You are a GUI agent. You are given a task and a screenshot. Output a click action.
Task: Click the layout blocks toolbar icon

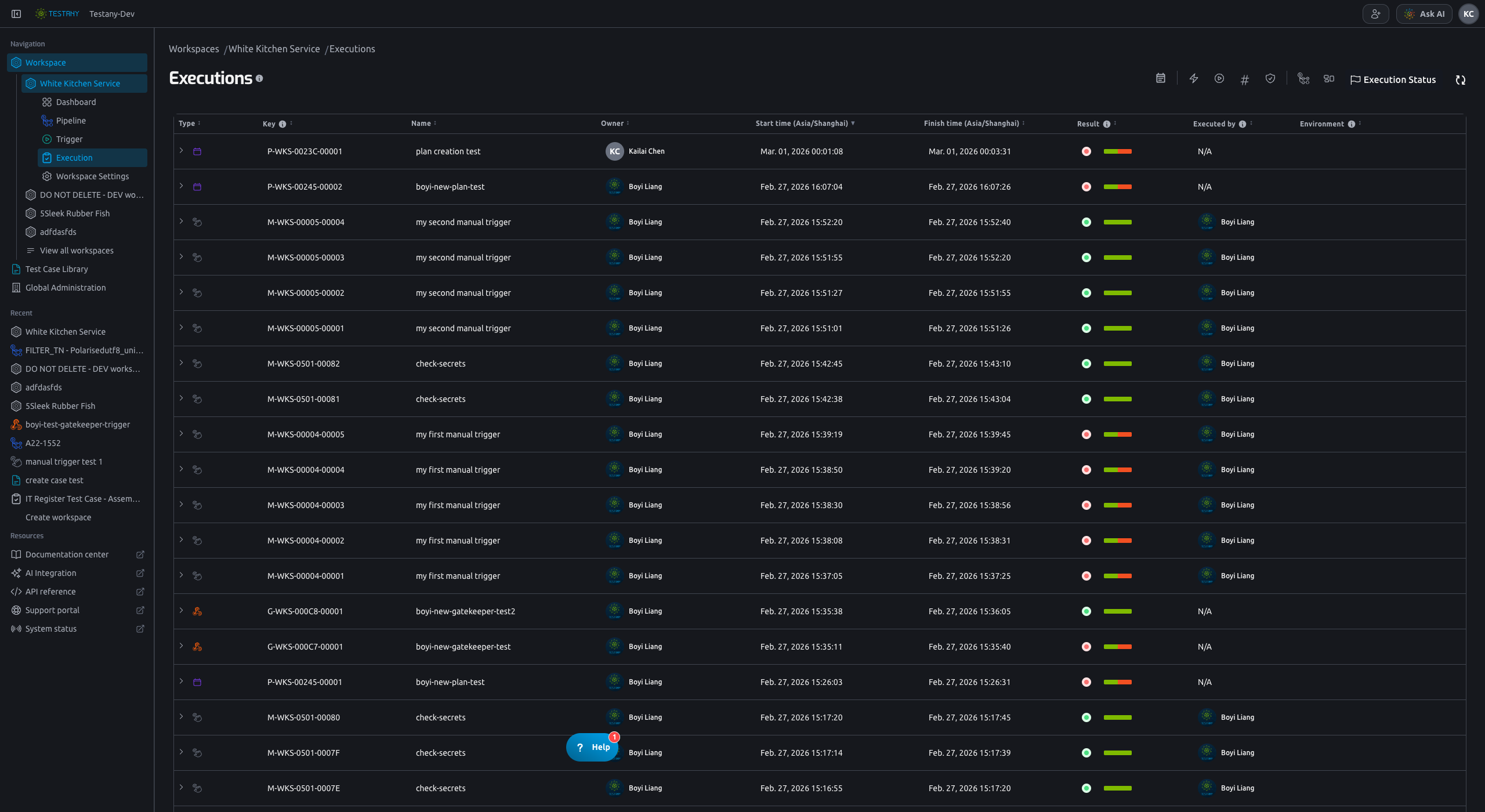point(1329,78)
